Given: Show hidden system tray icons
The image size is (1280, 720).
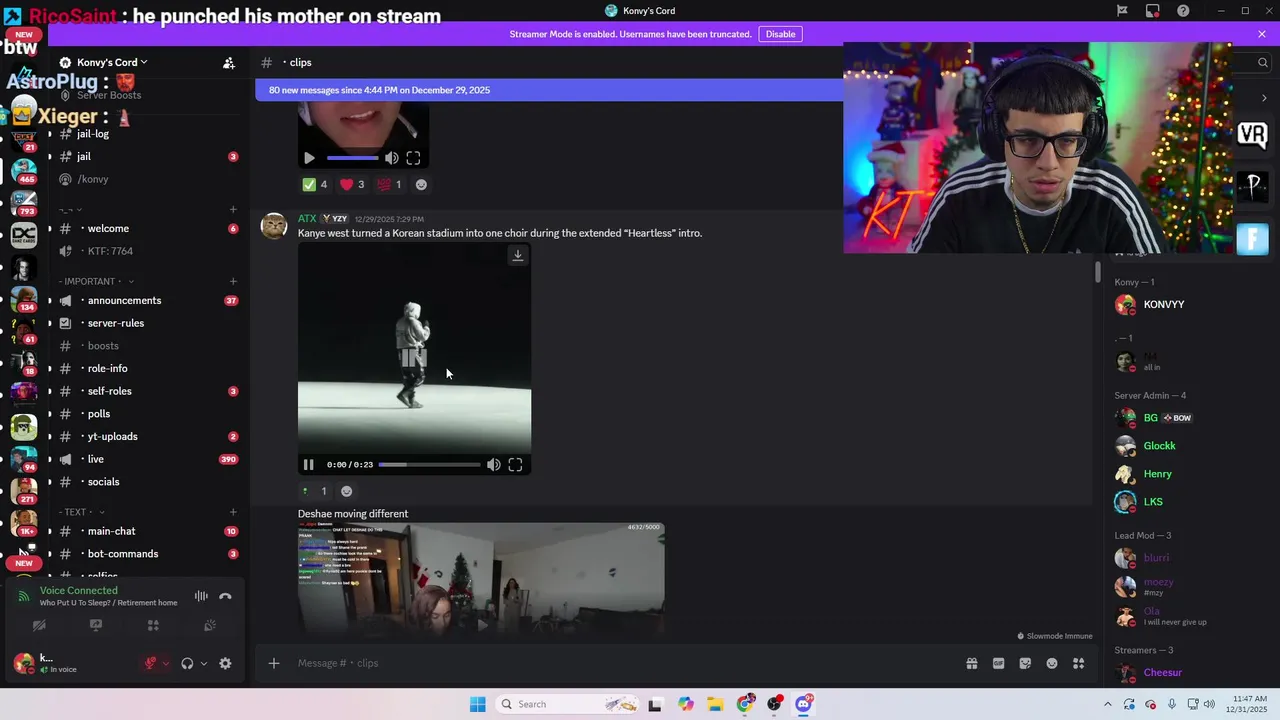Looking at the screenshot, I should [1107, 704].
